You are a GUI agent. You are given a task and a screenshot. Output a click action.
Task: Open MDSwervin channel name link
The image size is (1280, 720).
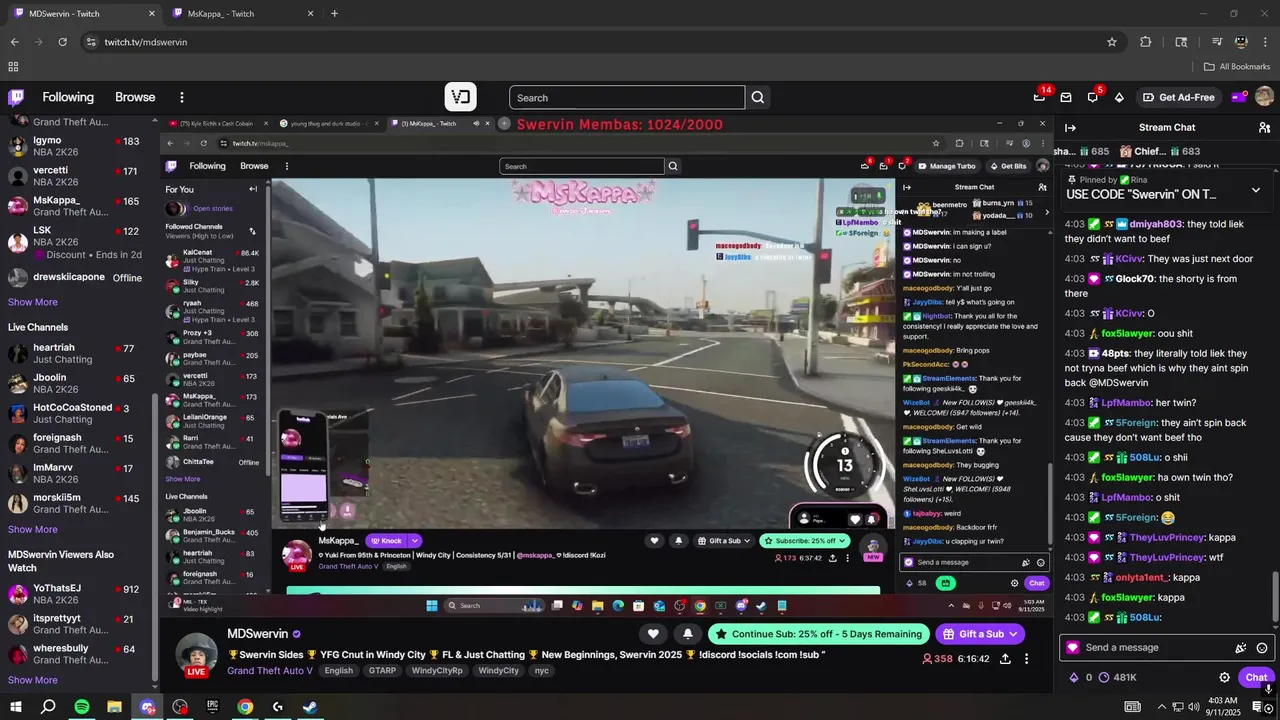(257, 634)
